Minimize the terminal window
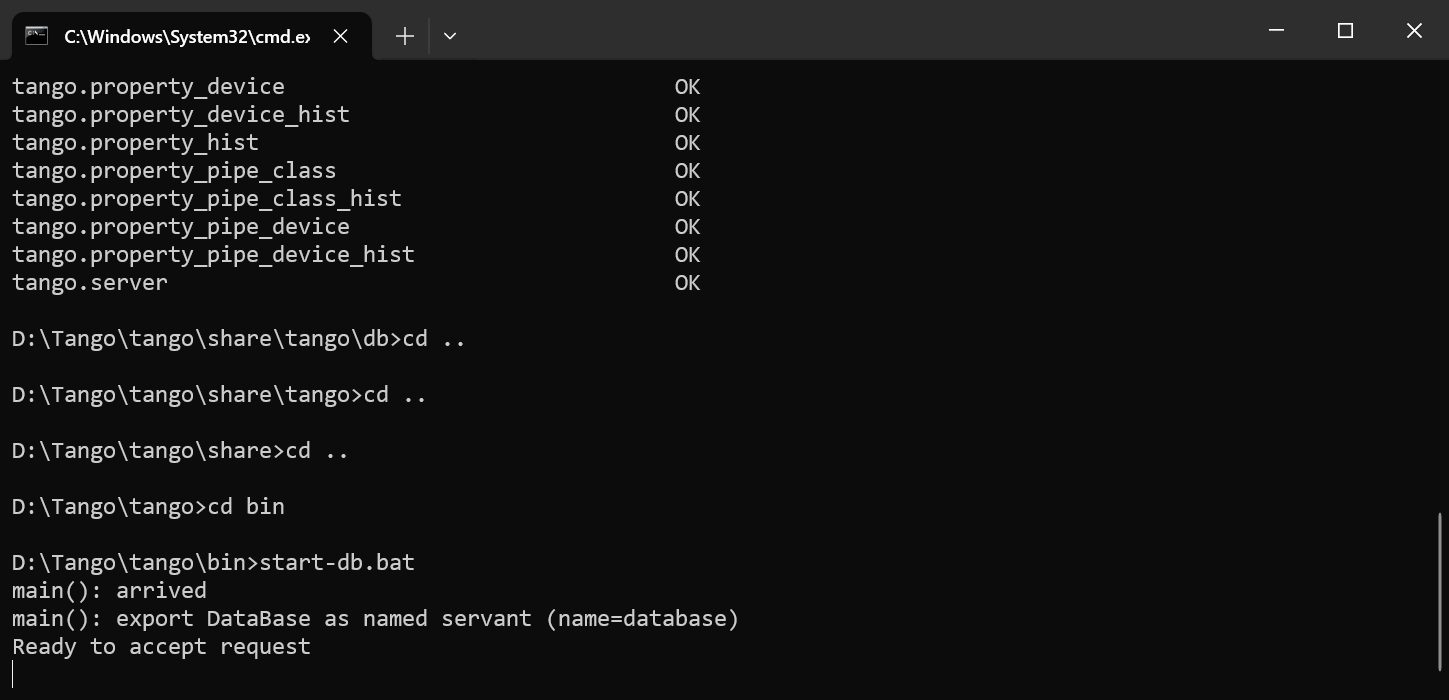Viewport: 1449px width, 700px height. click(x=1276, y=31)
